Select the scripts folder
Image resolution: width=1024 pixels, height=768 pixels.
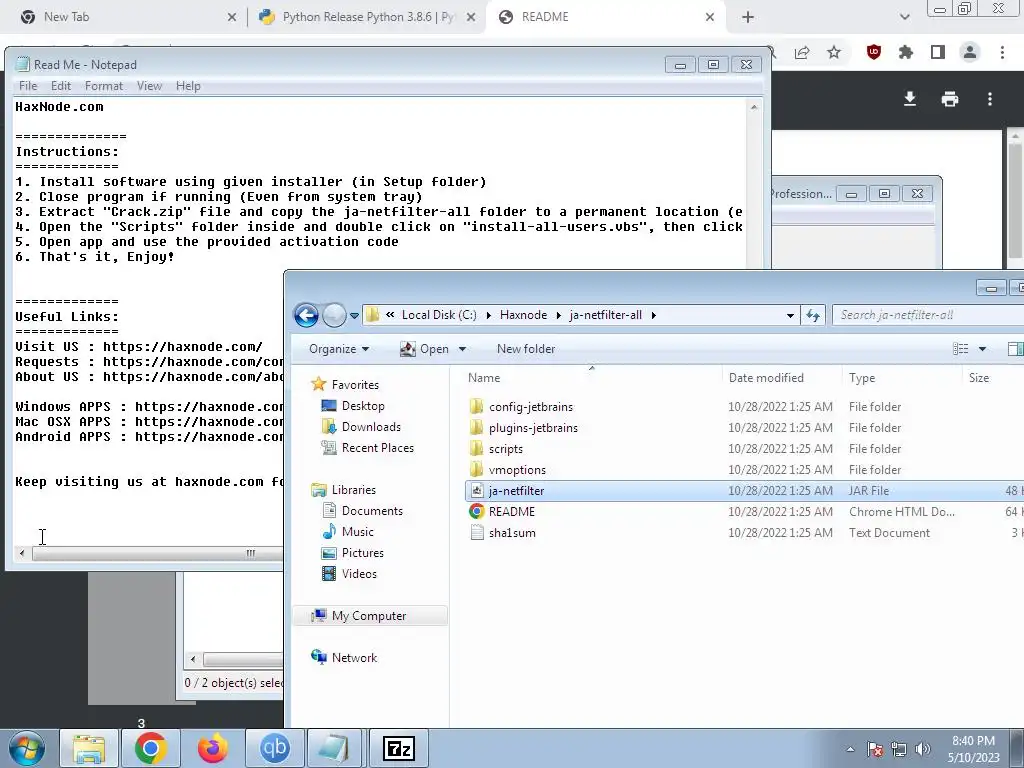pos(505,449)
